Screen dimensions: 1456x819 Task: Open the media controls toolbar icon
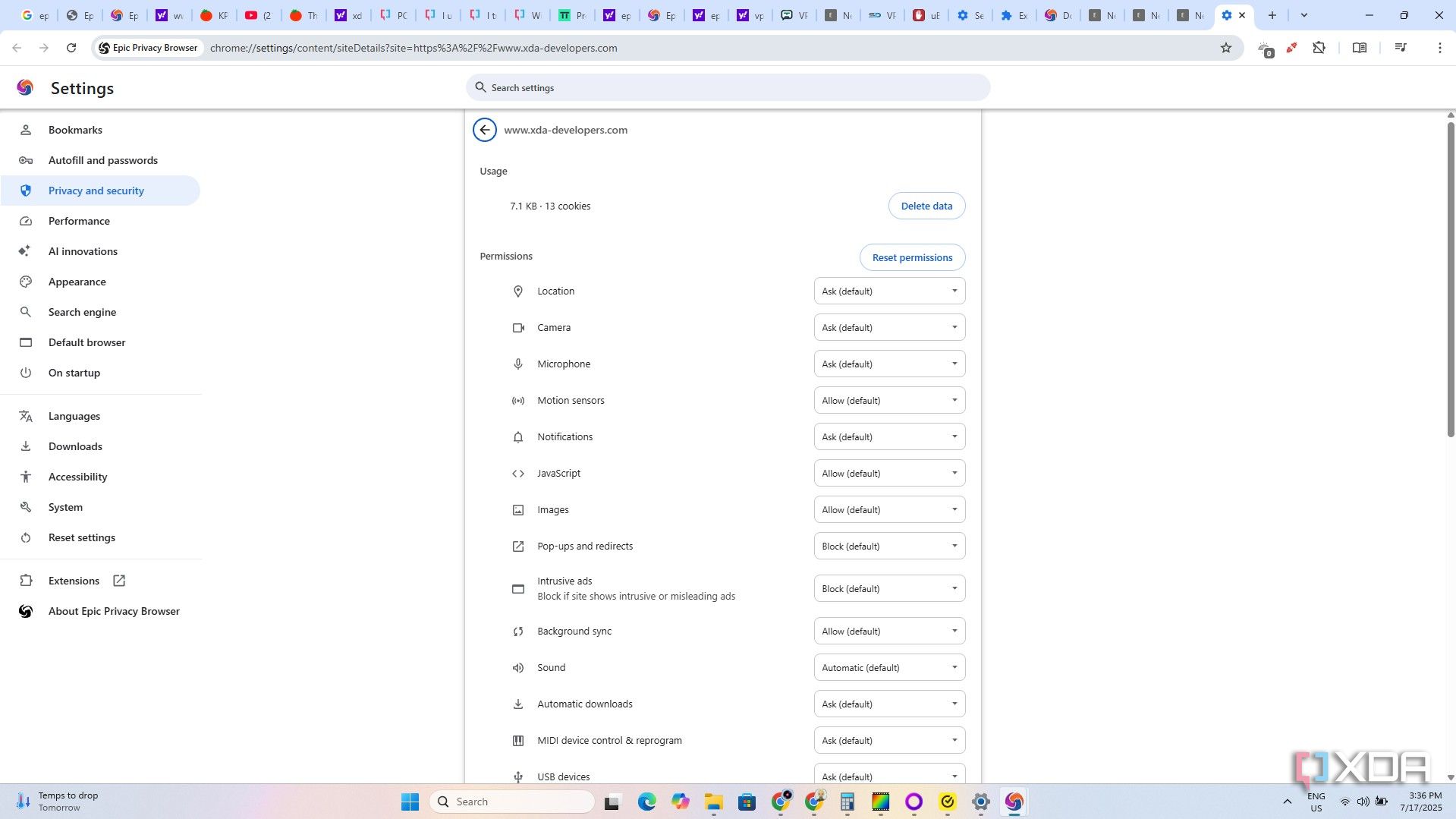click(1401, 48)
